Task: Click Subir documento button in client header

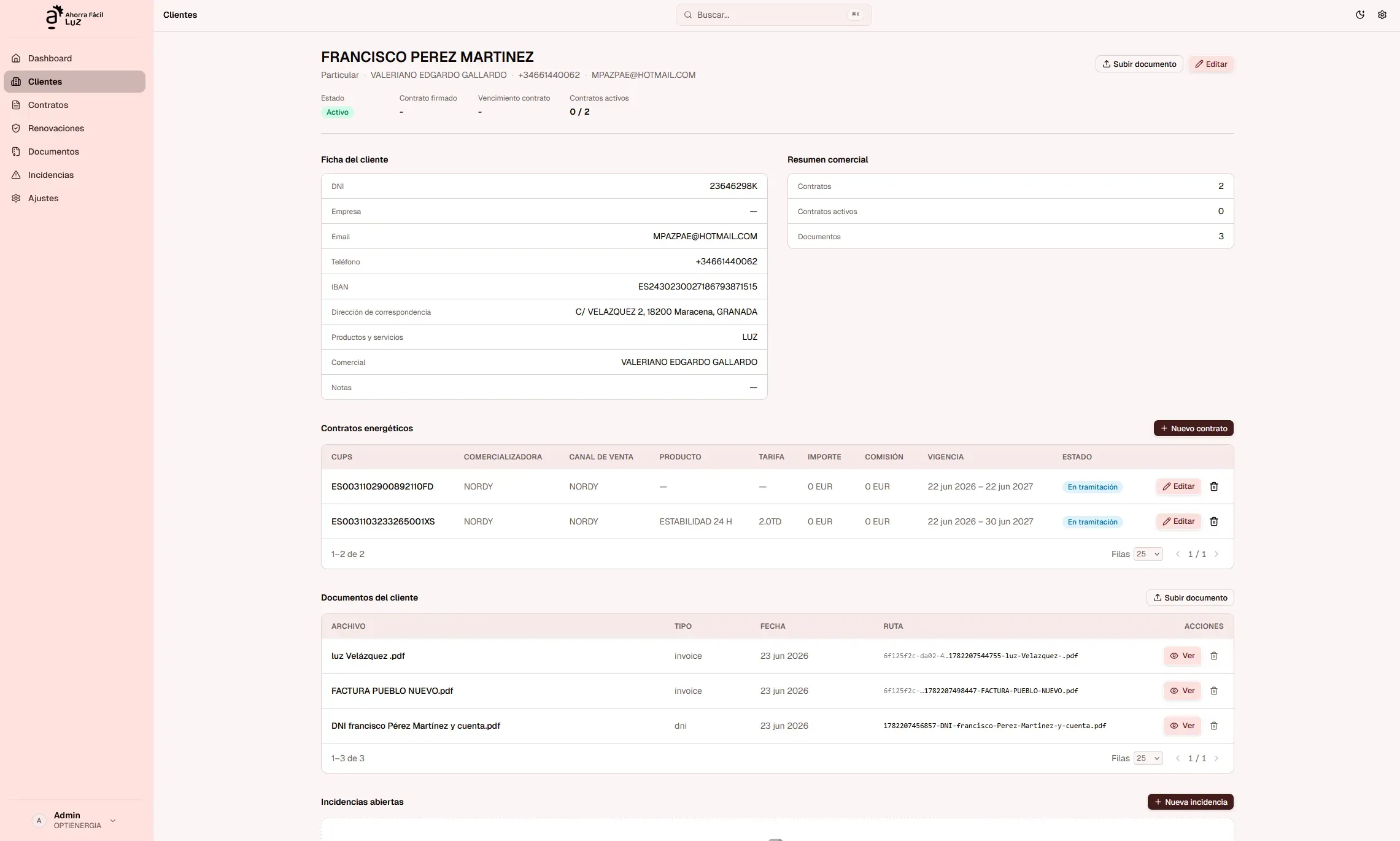Action: pos(1139,64)
